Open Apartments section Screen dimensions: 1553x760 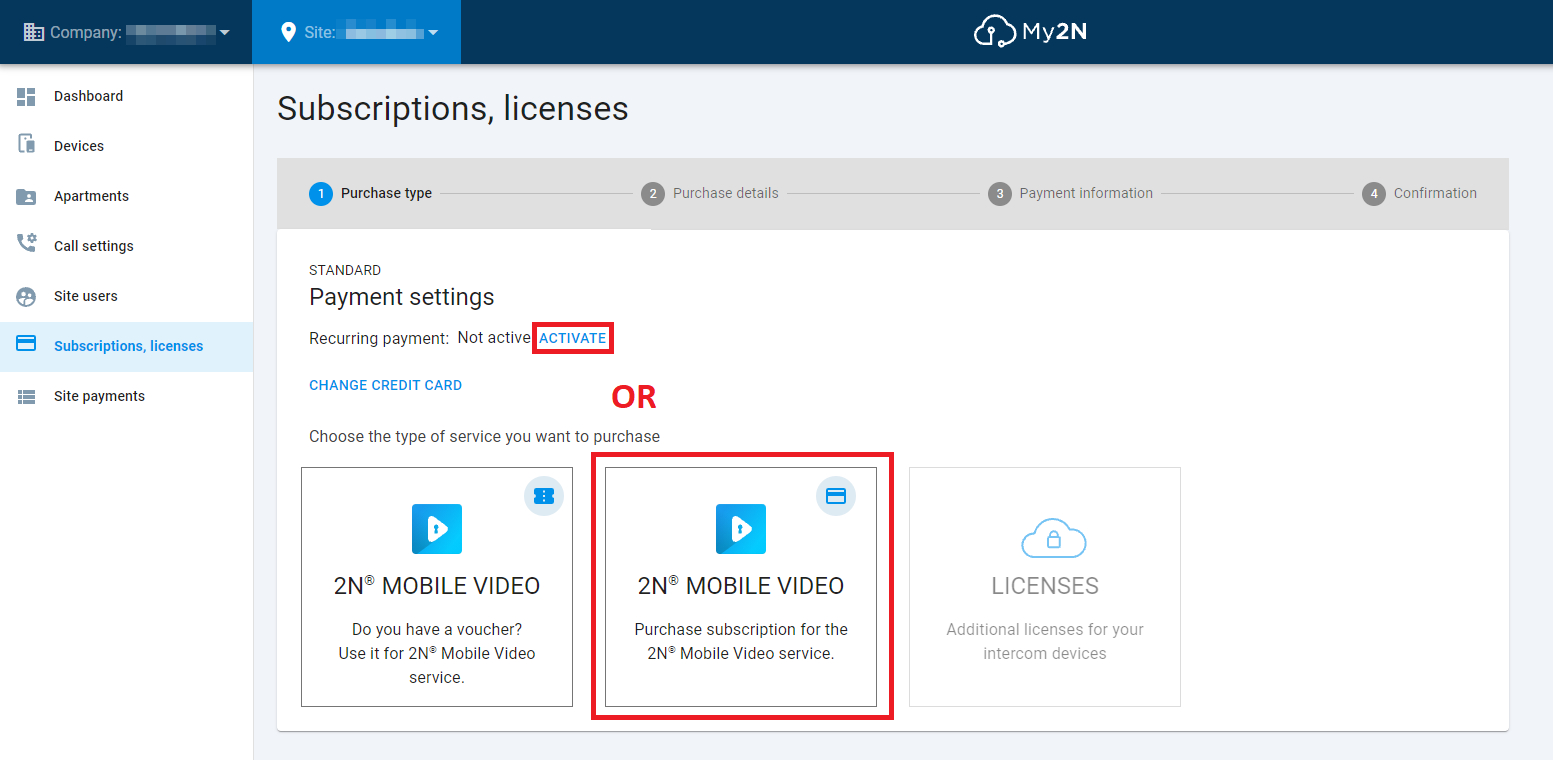click(126, 196)
